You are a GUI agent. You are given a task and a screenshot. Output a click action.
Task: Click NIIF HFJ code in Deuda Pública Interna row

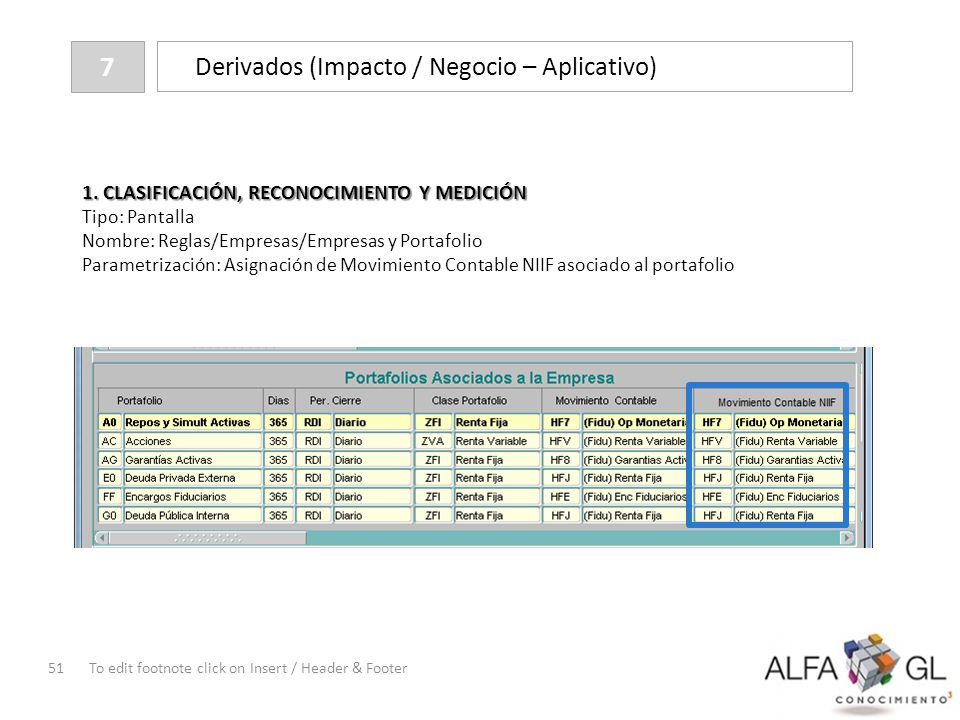pos(713,516)
